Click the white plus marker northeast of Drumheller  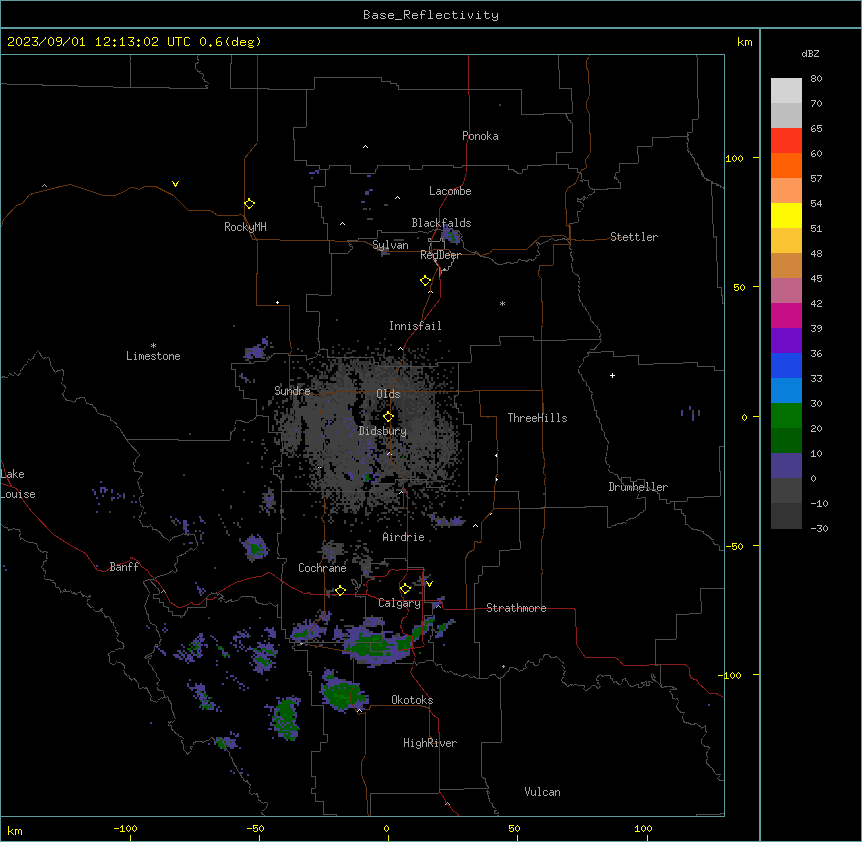pos(612,375)
